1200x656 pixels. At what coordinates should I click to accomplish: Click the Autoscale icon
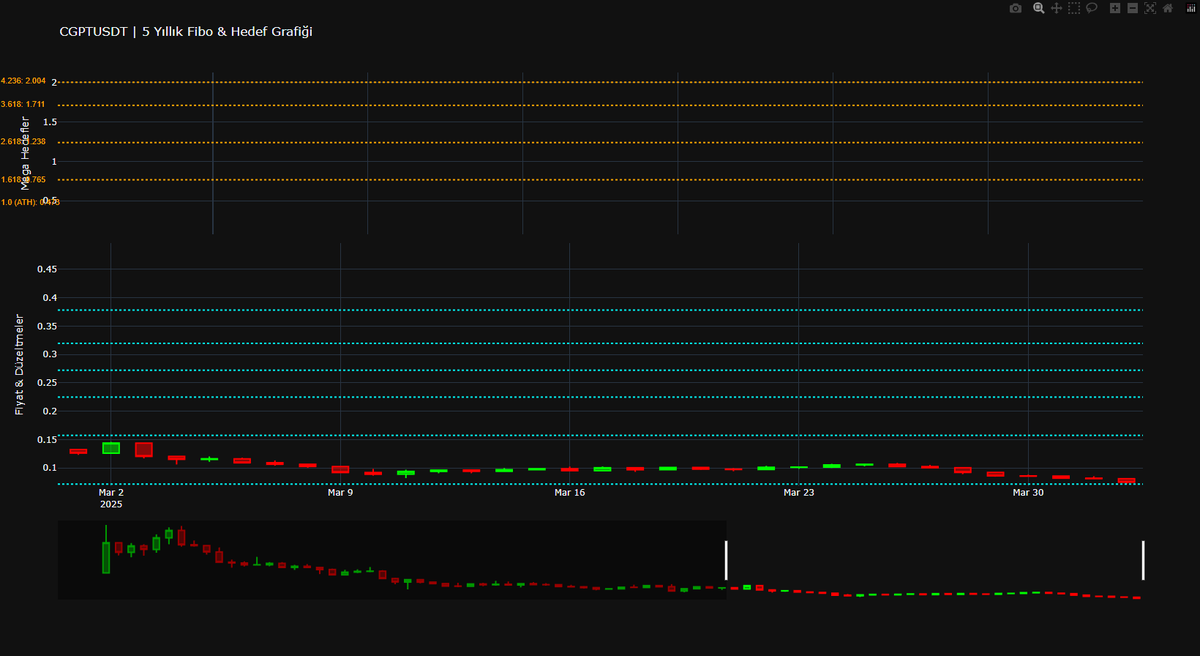[x=1150, y=8]
